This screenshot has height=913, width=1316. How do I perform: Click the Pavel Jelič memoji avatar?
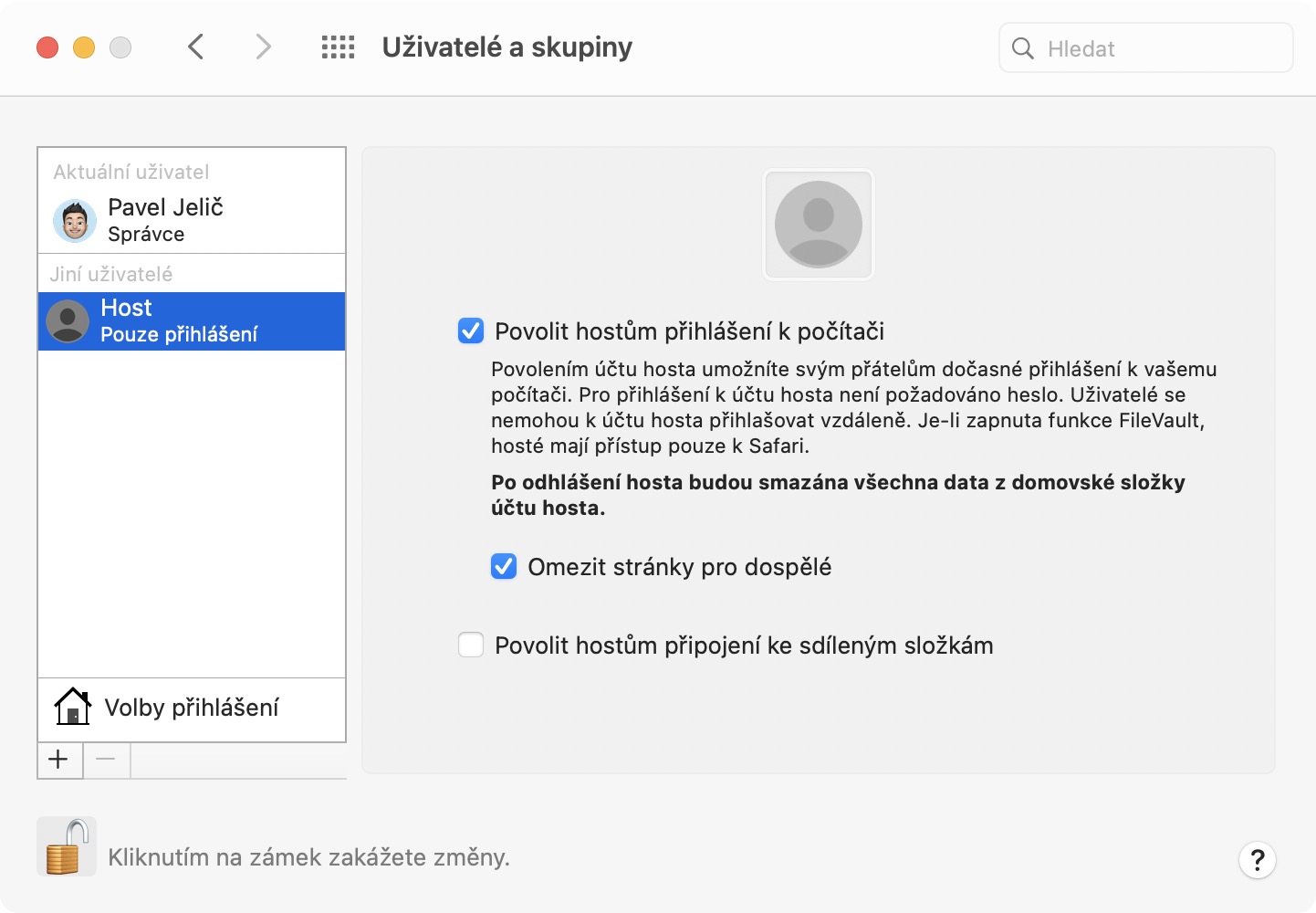point(75,221)
